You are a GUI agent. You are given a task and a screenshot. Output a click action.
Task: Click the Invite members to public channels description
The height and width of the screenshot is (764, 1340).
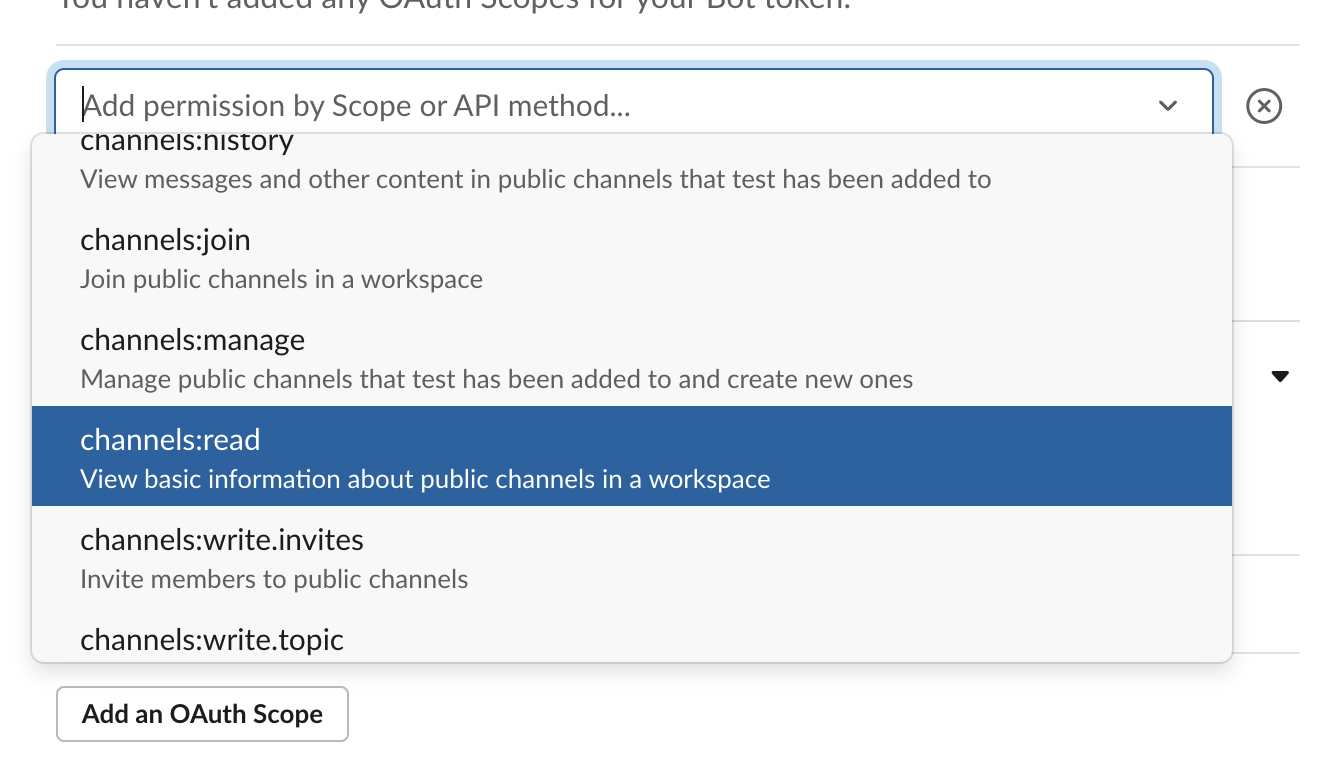273,579
